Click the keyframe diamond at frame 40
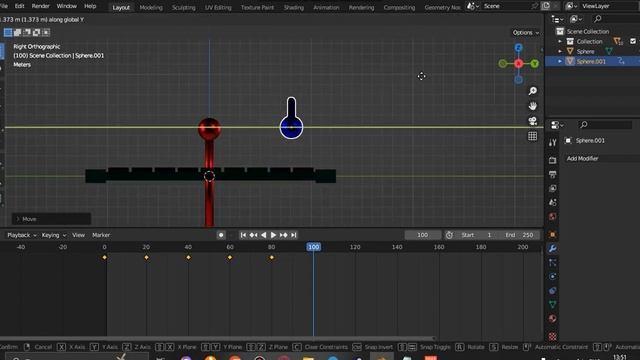 pos(188,258)
